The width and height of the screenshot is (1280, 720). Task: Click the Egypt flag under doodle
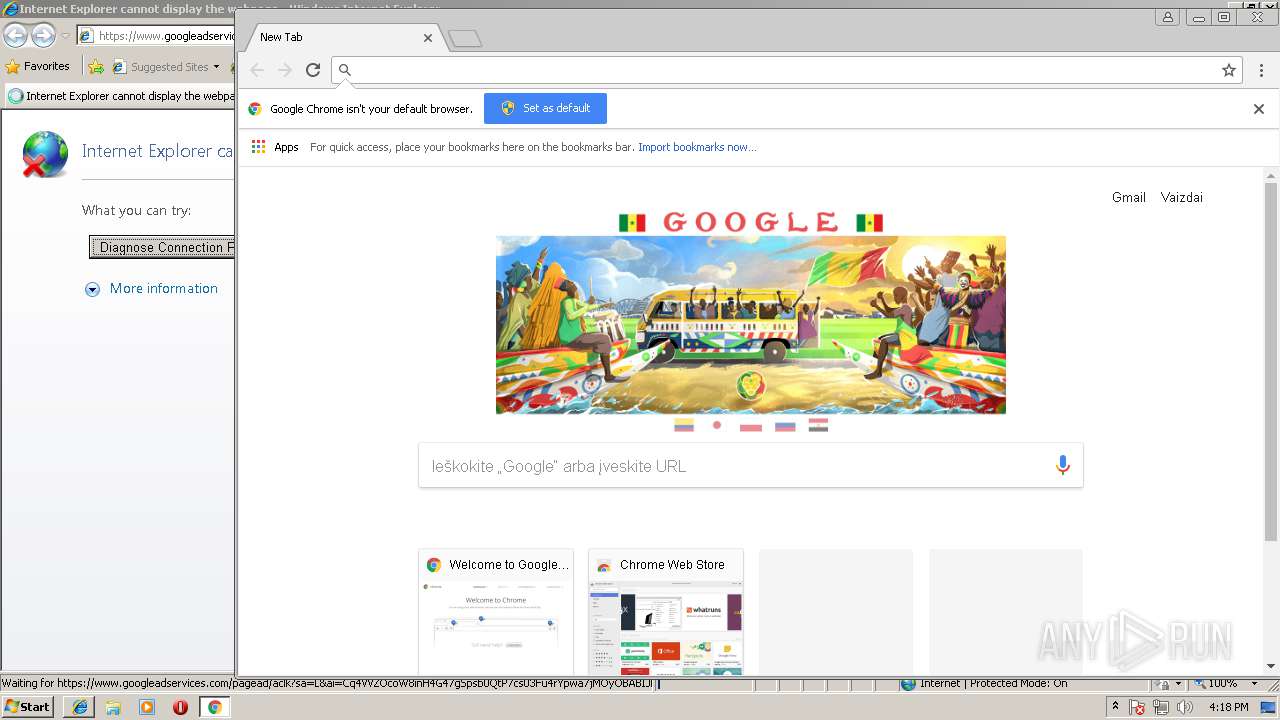point(818,425)
